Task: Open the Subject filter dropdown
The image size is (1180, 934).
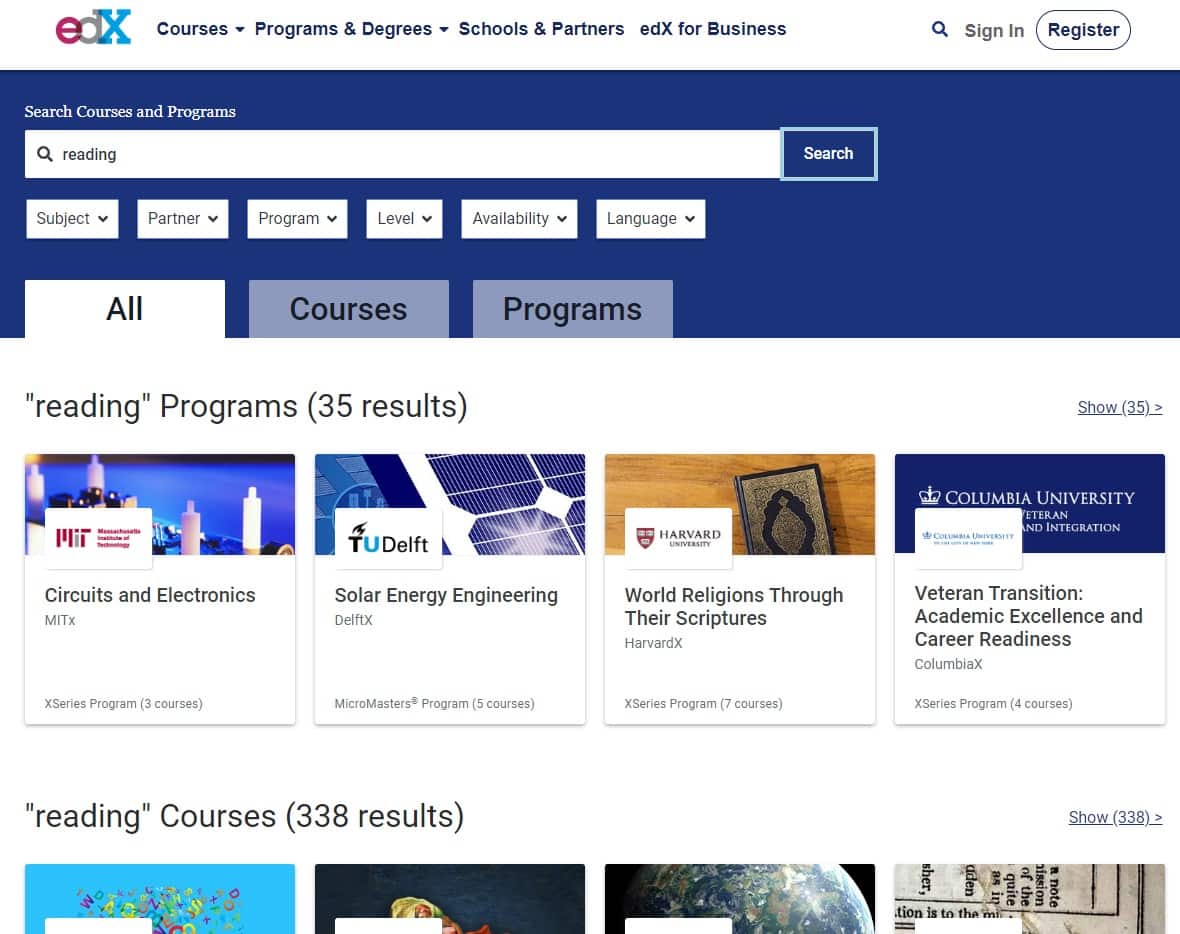Action: [72, 218]
